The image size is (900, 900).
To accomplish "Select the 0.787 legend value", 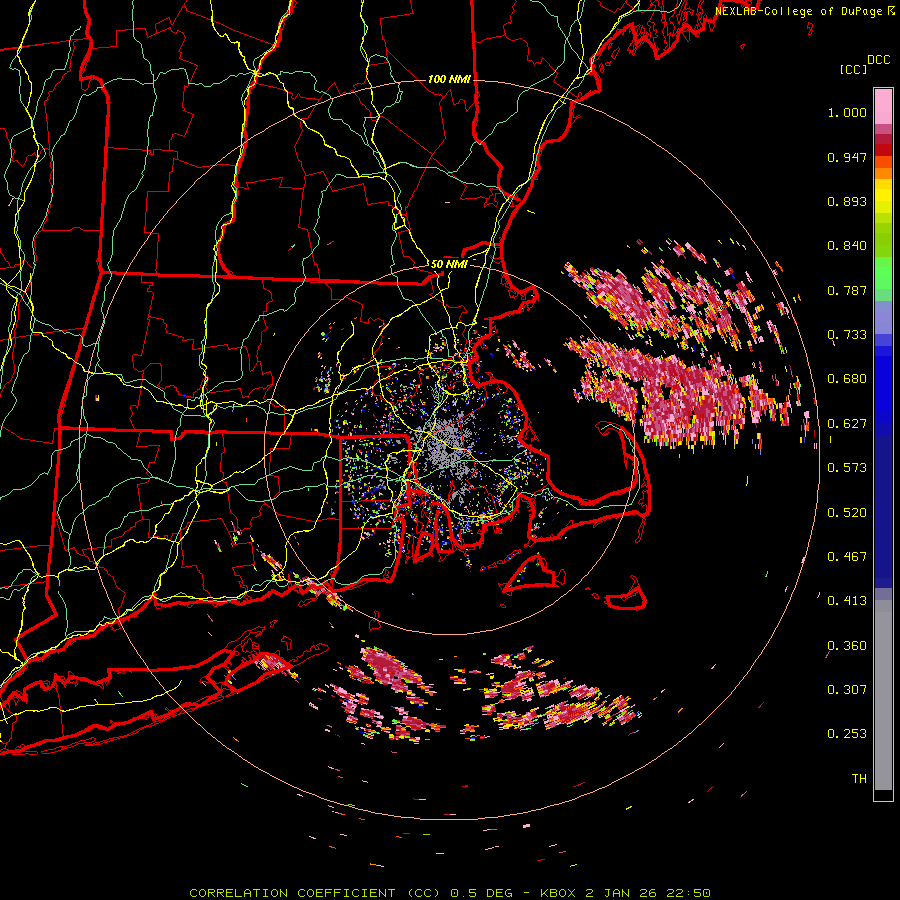I will [847, 290].
